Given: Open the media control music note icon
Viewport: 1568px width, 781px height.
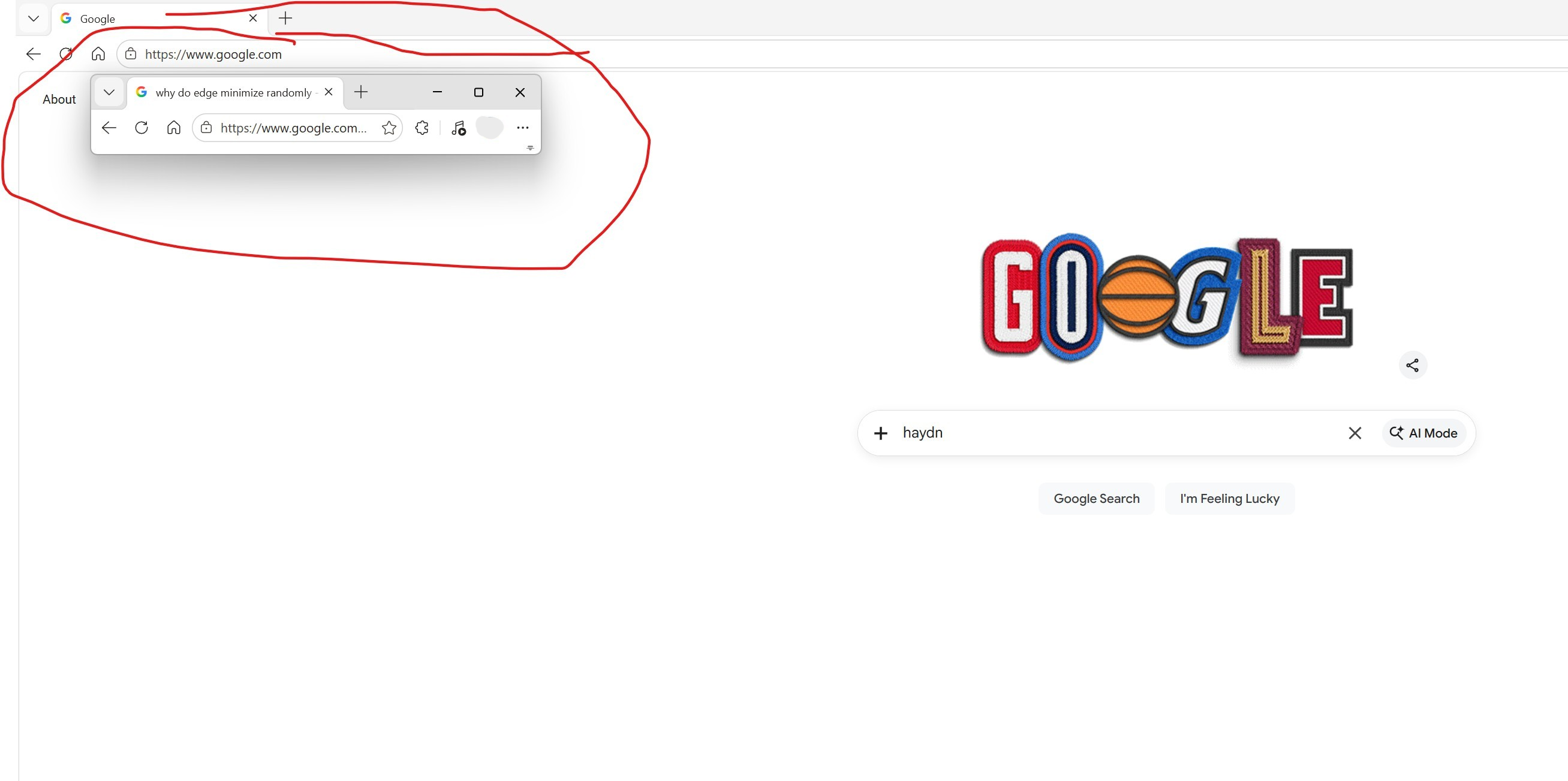Looking at the screenshot, I should click(458, 128).
